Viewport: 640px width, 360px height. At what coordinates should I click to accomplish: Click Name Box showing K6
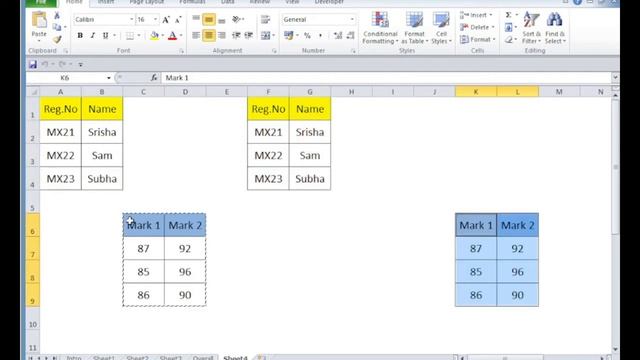pyautogui.click(x=64, y=78)
